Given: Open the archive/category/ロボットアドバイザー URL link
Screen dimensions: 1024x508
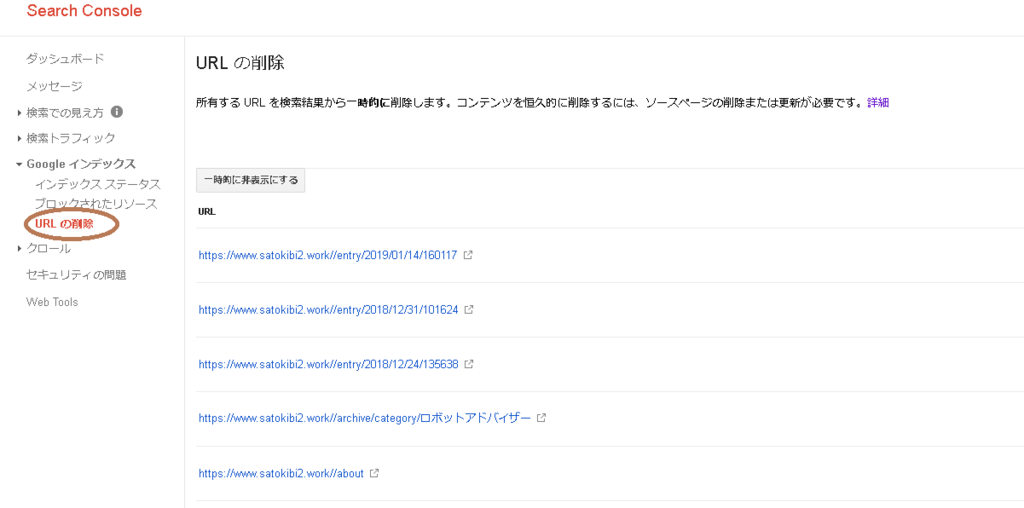Looking at the screenshot, I should [364, 417].
